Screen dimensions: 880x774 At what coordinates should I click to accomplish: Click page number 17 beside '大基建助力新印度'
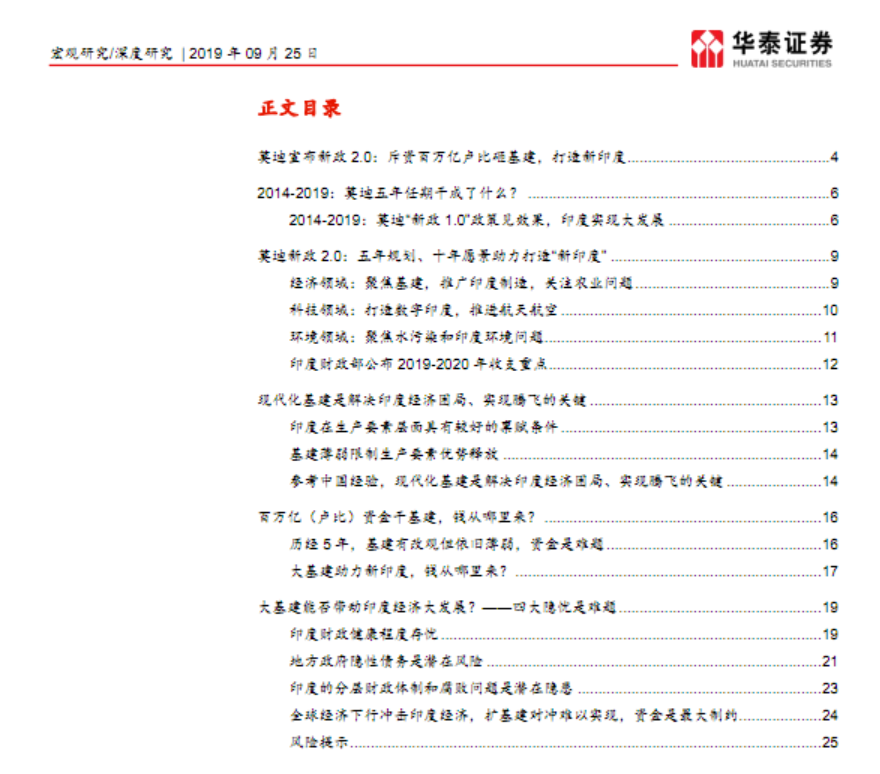pyautogui.click(x=830, y=571)
